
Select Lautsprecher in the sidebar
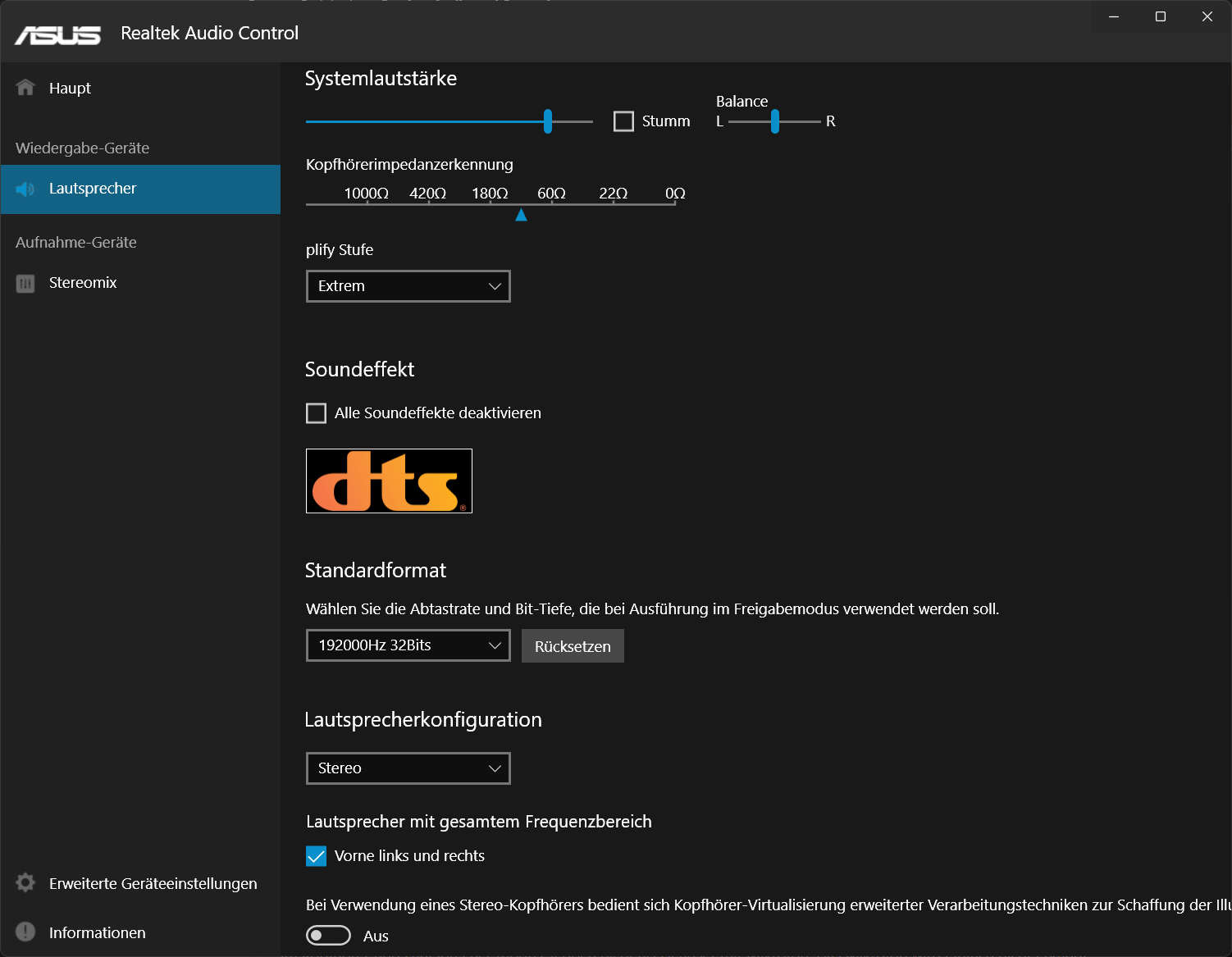140,189
